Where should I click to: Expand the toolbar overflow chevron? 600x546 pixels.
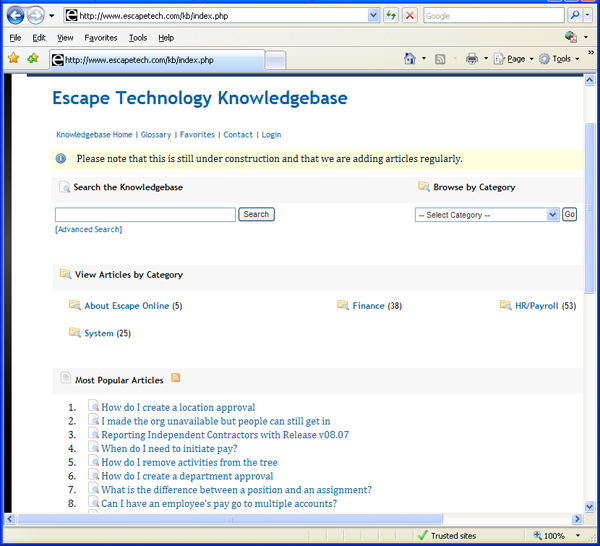(591, 52)
